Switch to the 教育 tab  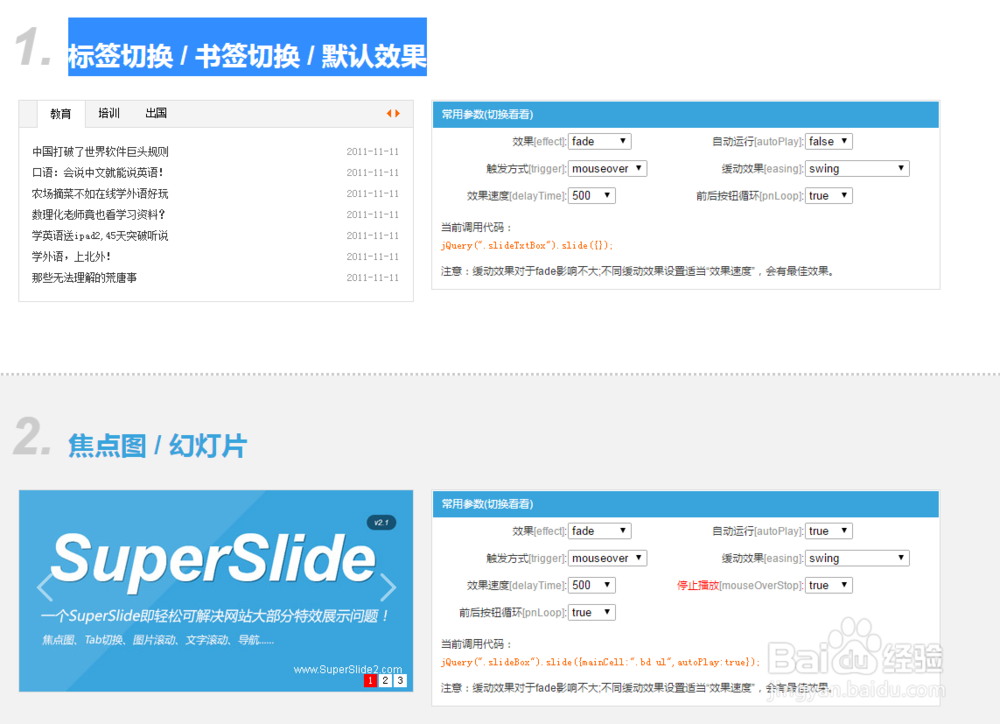61,114
